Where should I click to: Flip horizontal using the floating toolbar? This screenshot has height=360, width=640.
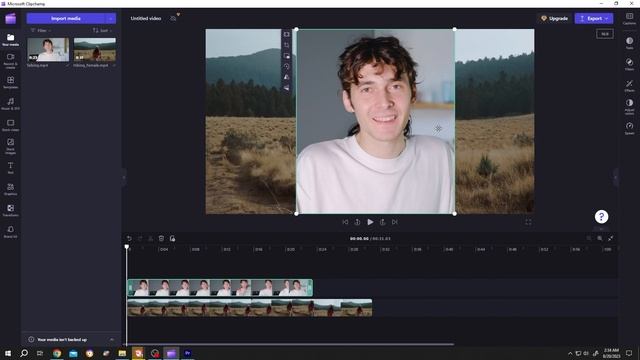pos(287,77)
